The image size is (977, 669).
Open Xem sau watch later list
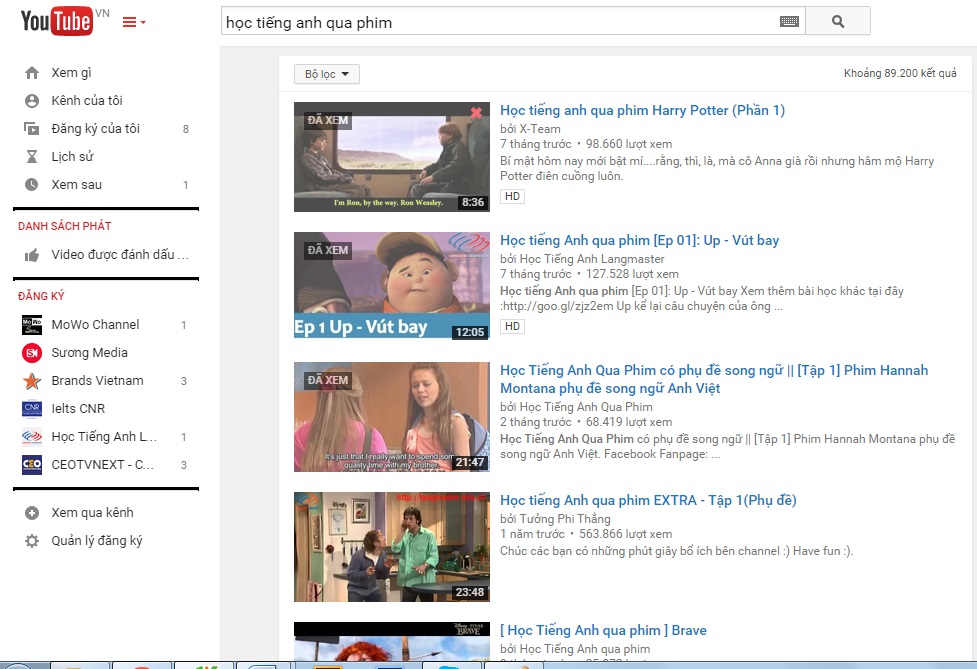(76, 185)
